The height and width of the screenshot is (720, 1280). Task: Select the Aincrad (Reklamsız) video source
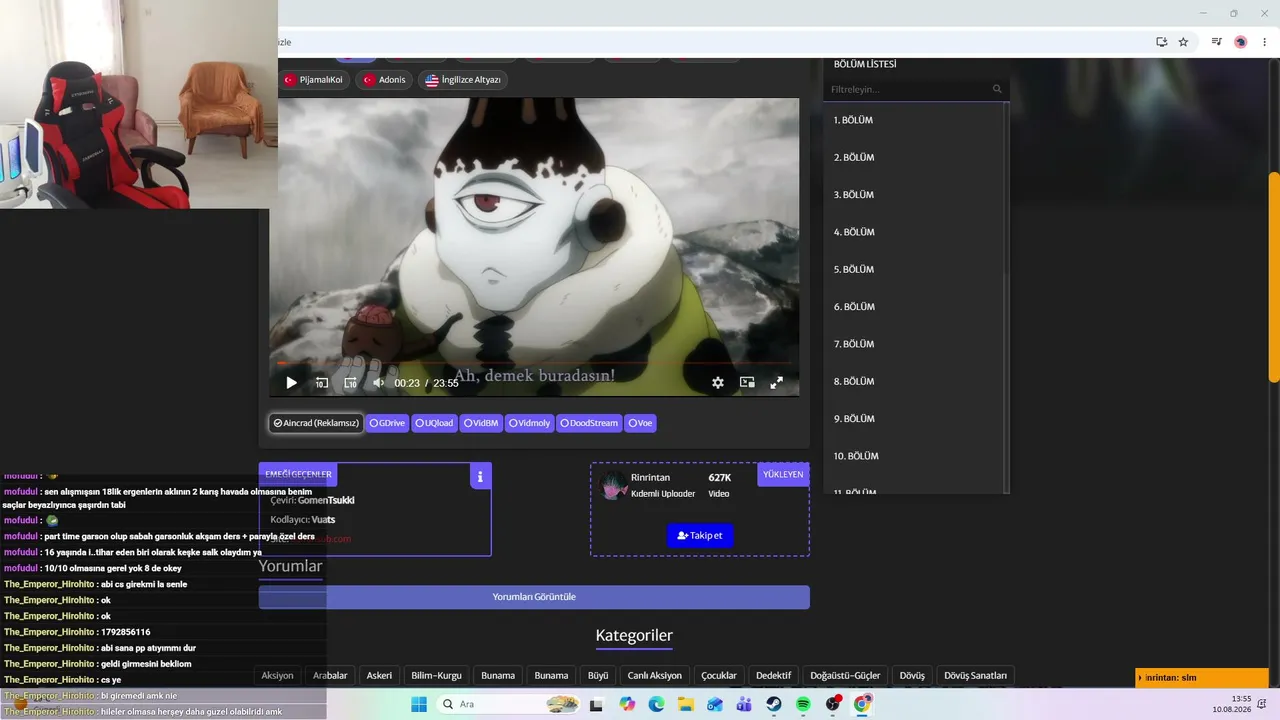pyautogui.click(x=315, y=423)
